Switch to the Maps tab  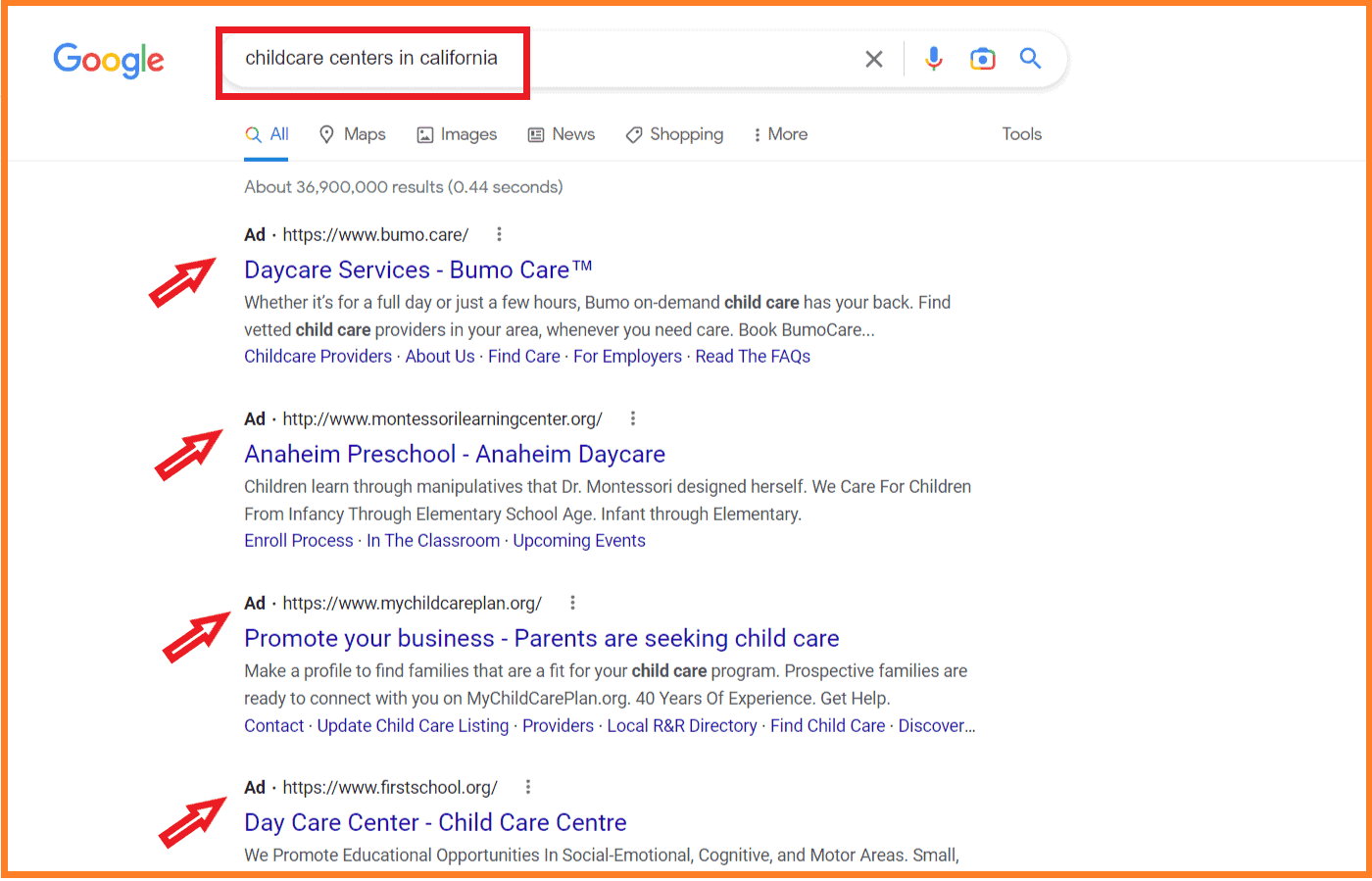coord(353,134)
